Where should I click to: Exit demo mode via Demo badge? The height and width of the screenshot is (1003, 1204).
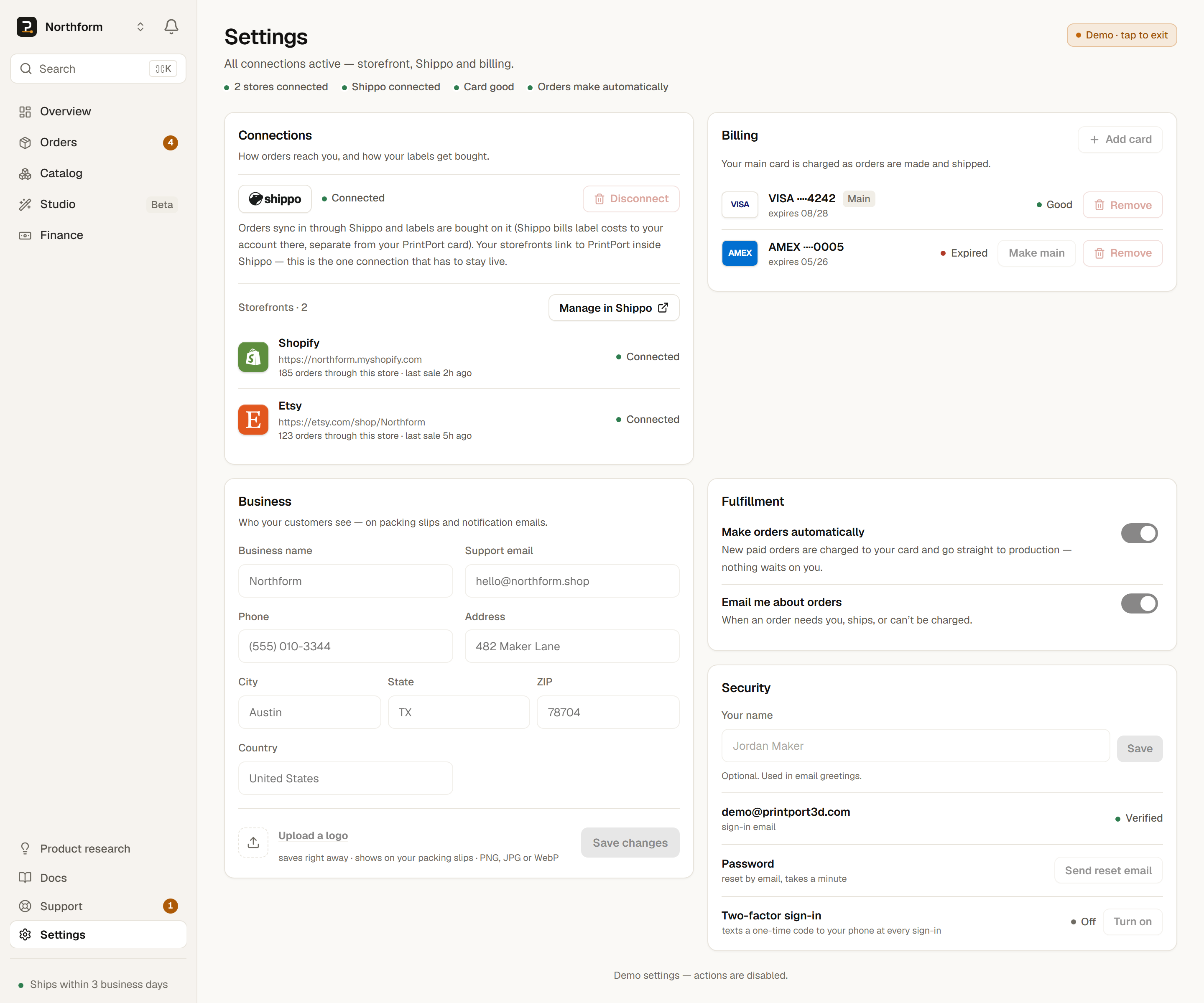(x=1122, y=35)
